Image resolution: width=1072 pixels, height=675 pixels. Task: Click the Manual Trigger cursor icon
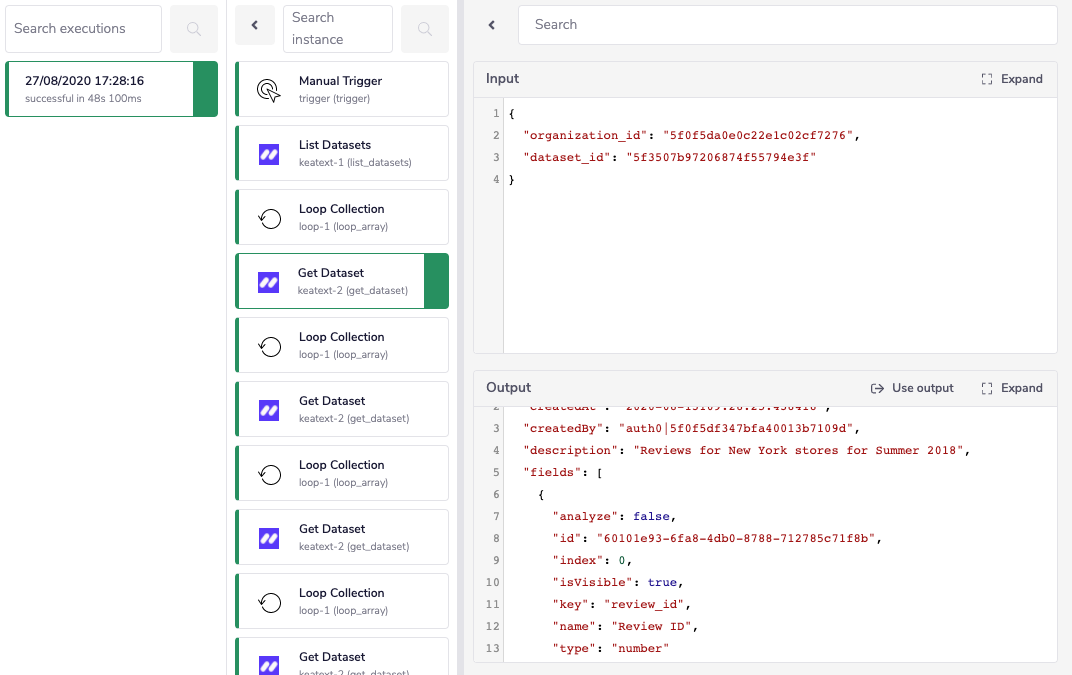[269, 90]
